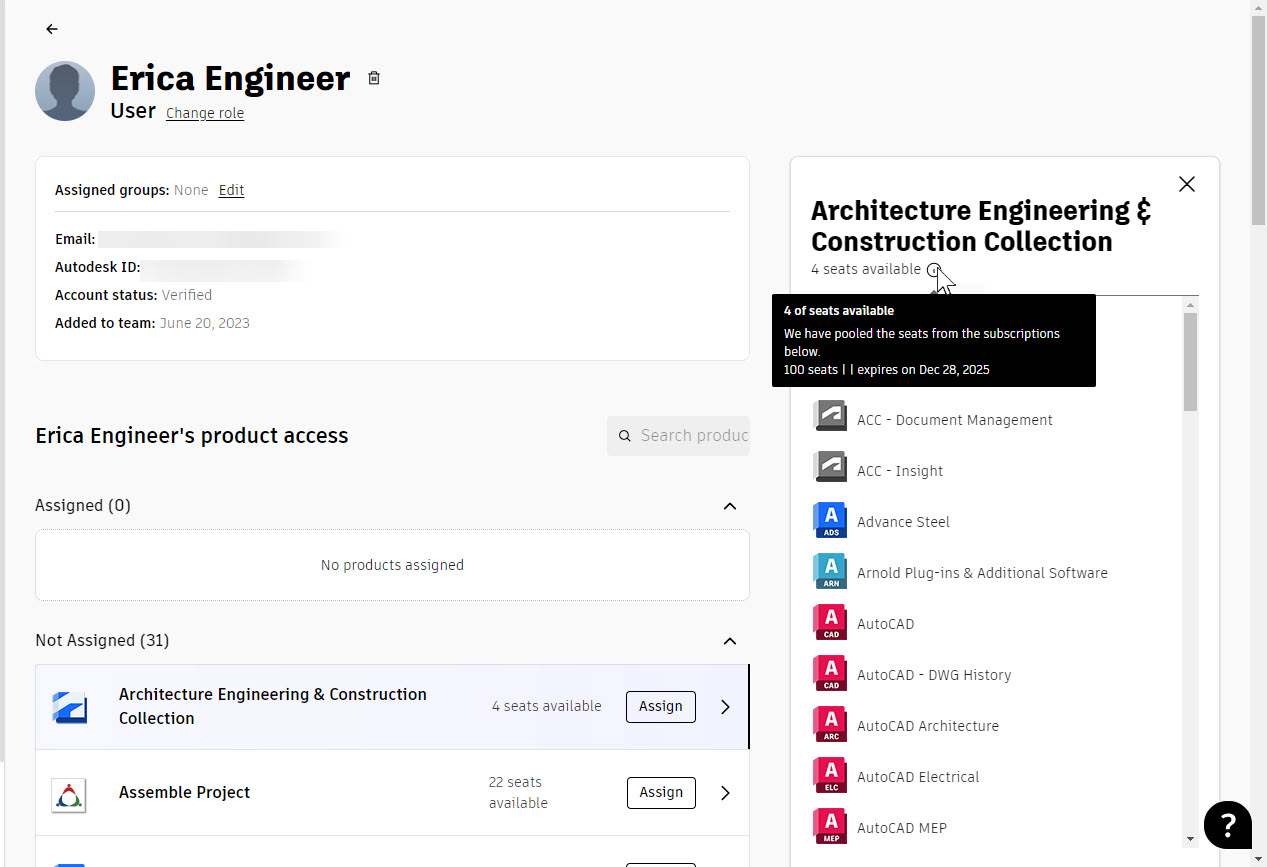Go back using the left arrow icon
Viewport: 1267px width, 867px height.
coord(52,29)
